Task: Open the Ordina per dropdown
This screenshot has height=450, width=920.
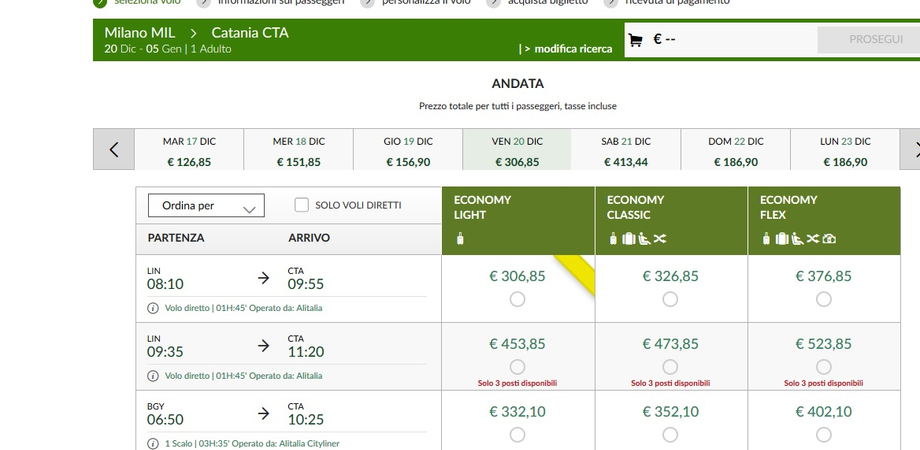Action: click(x=206, y=206)
